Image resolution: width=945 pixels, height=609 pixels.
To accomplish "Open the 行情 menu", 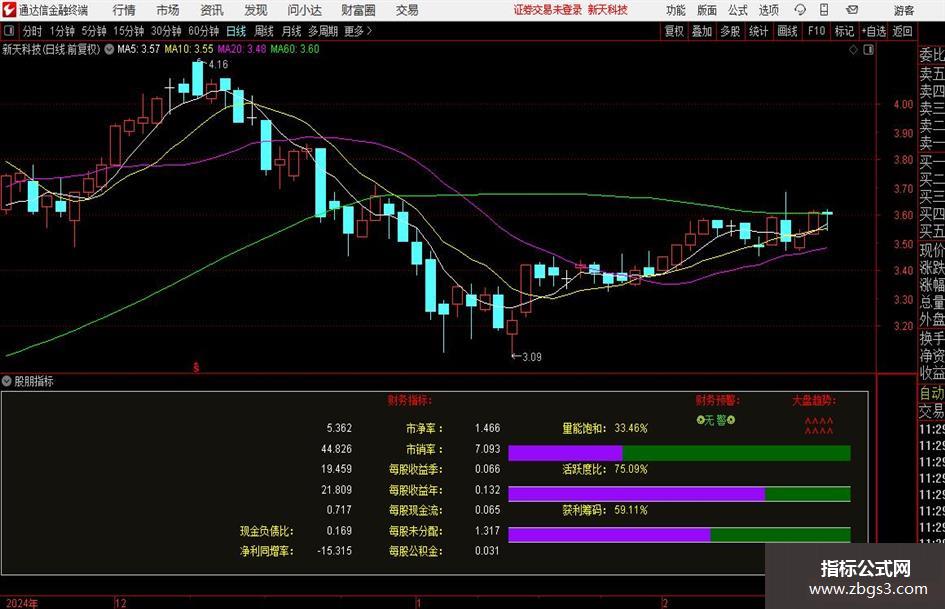I will pyautogui.click(x=124, y=10).
